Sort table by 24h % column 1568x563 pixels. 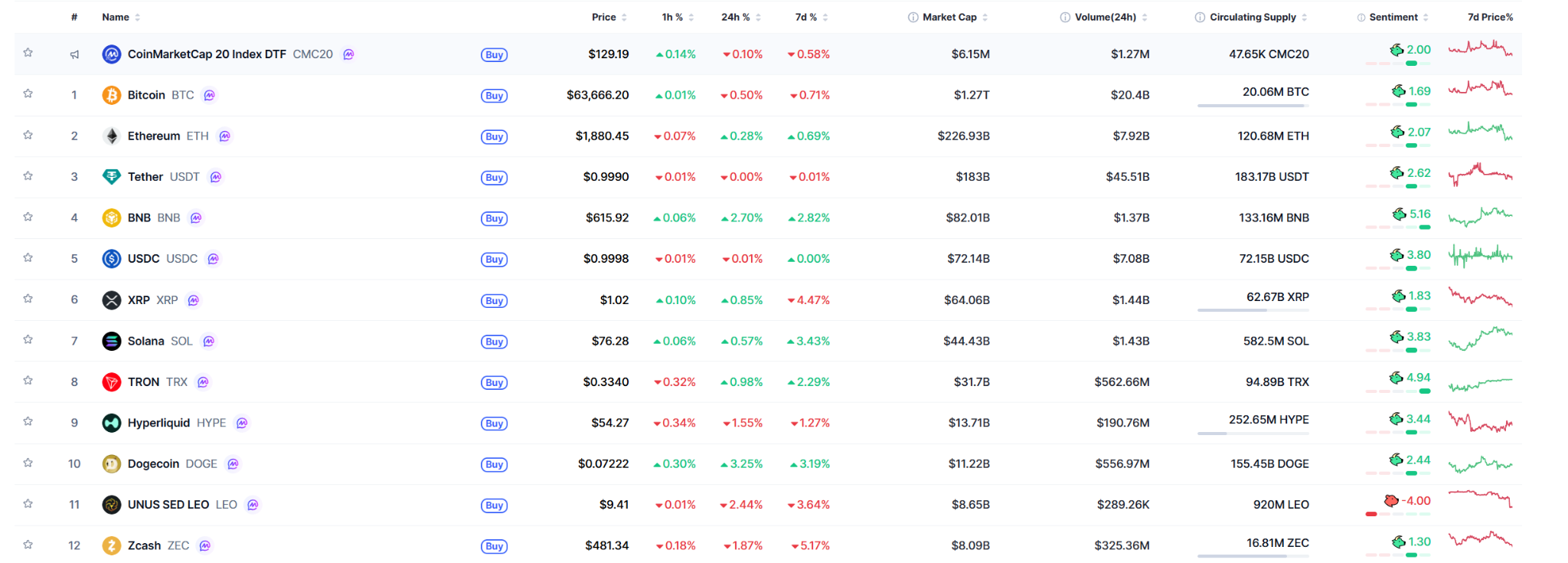741,17
